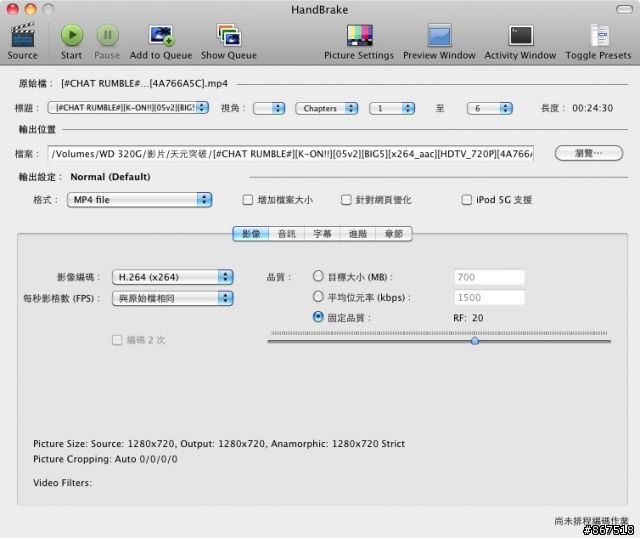Screen dimensions: 640x538
Task: Open the Preview Window
Action: 439,36
